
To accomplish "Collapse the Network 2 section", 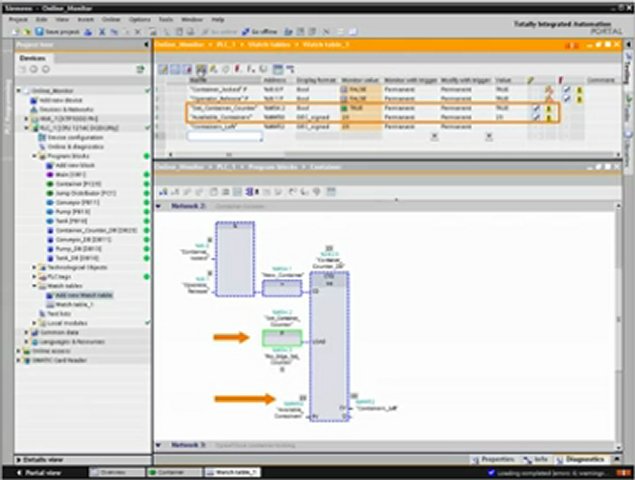I will pos(160,205).
